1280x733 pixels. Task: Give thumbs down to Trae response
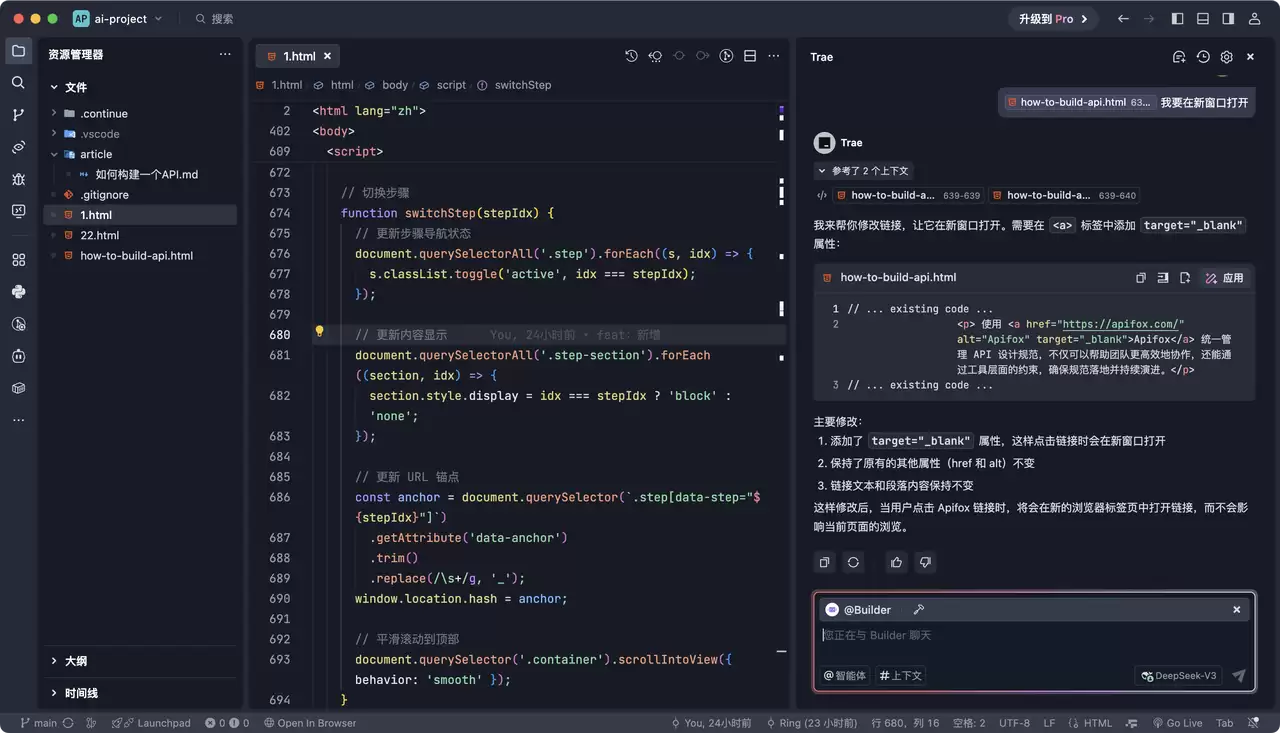[925, 562]
